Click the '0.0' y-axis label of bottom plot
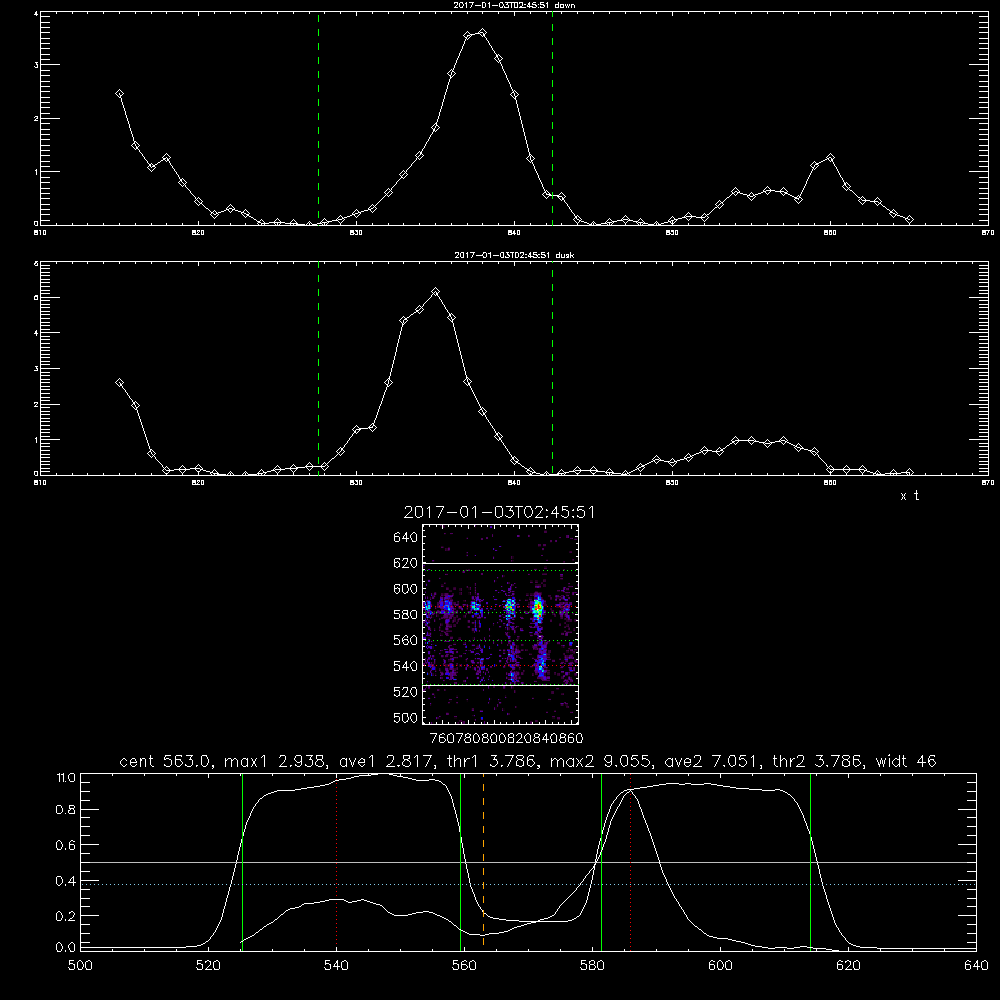This screenshot has width=1000, height=1000. (66, 948)
